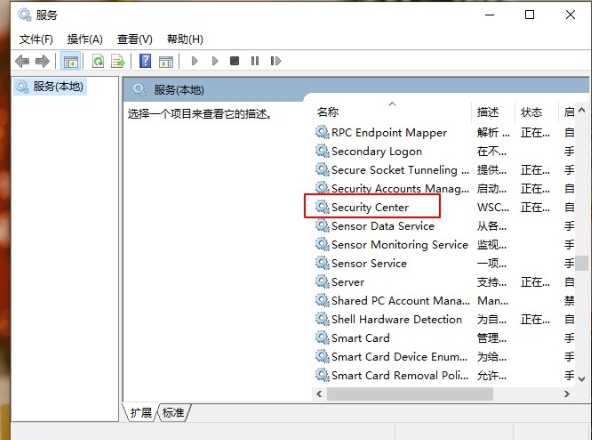Switch to the 扩展 tab
592x440 pixels.
coord(140,412)
